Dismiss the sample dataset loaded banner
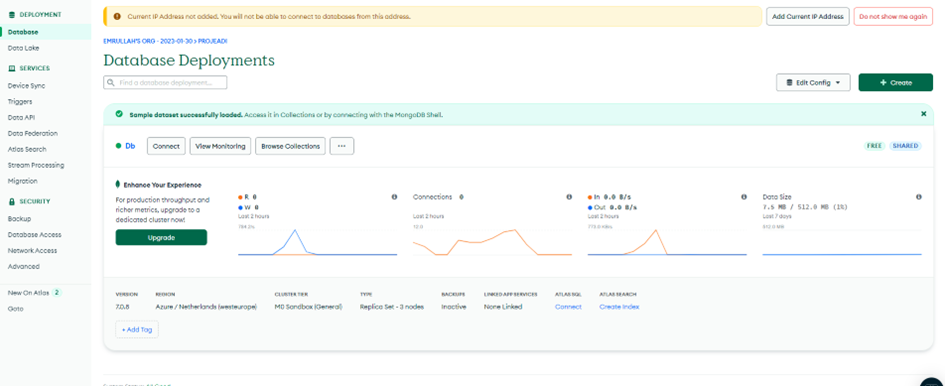 point(923,113)
